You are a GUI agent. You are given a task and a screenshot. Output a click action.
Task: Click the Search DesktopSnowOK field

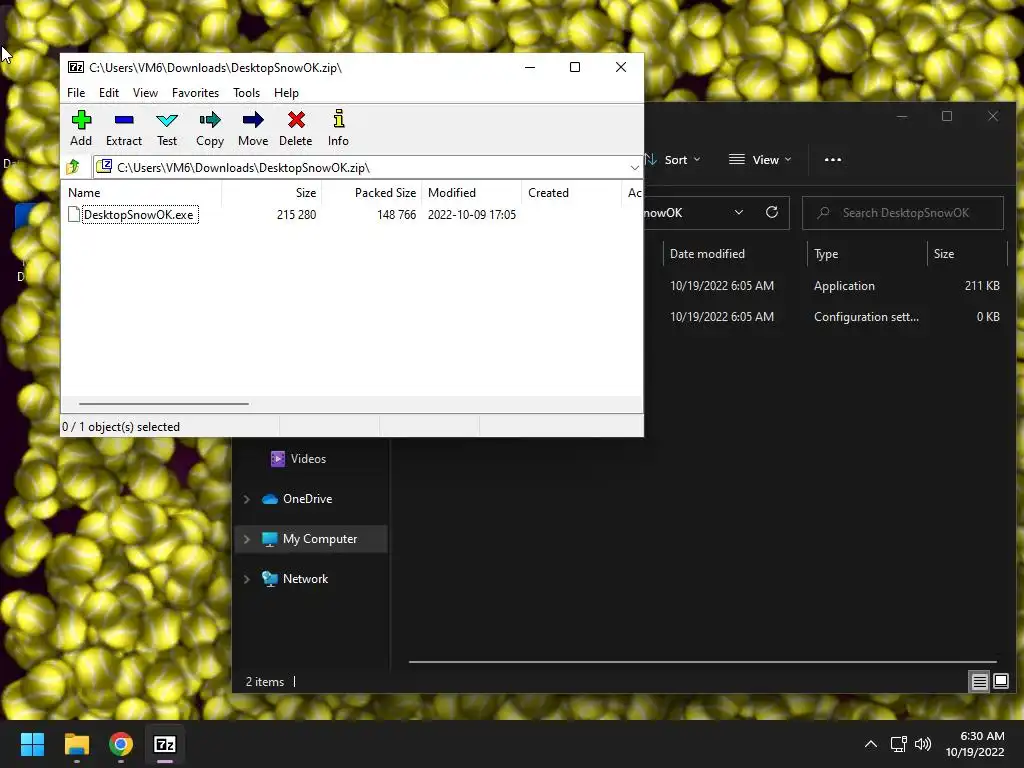[903, 213]
